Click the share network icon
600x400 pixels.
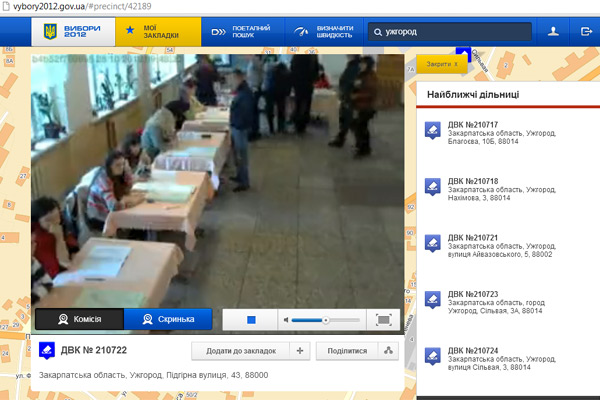(389, 351)
